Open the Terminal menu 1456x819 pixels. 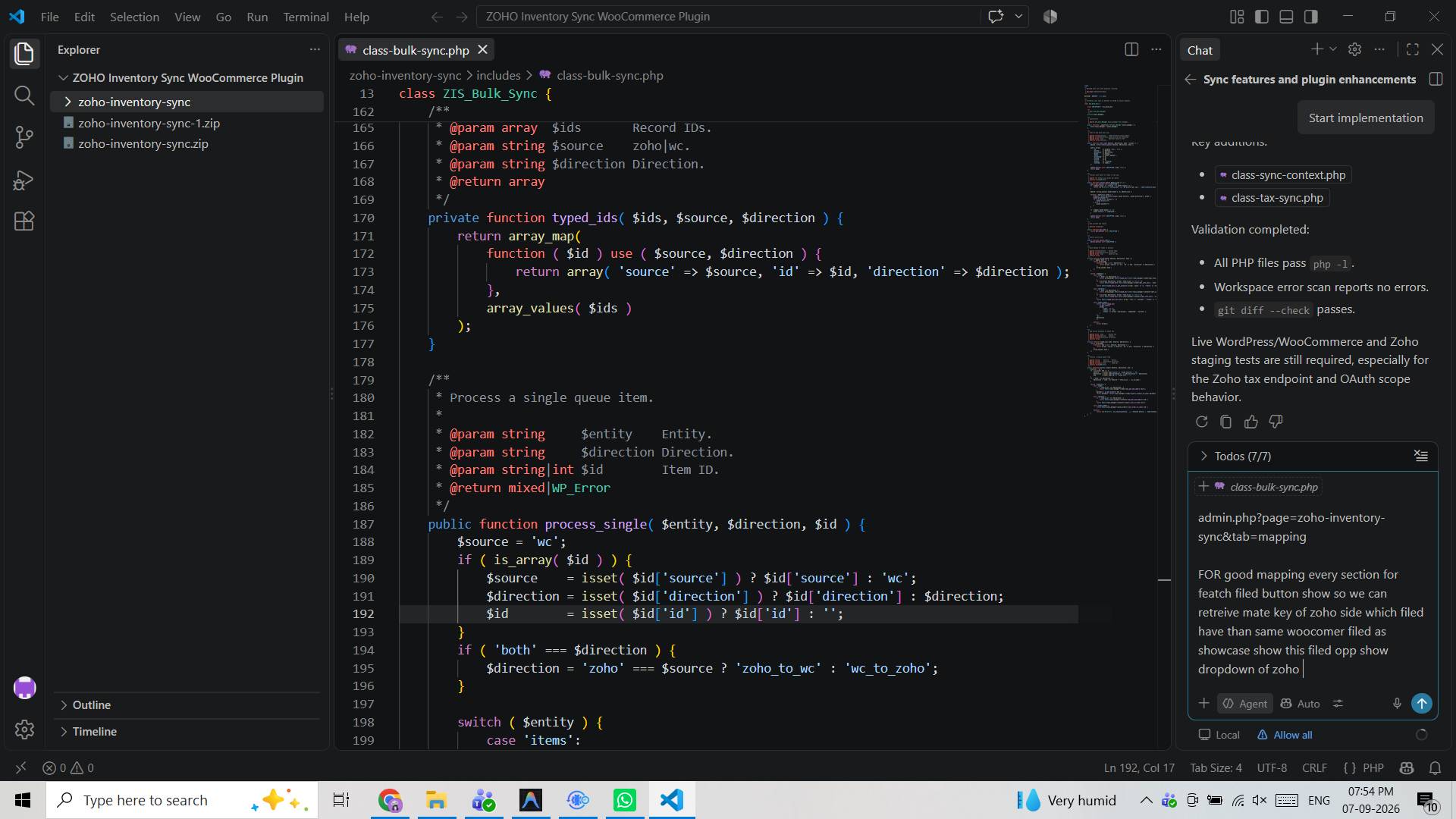coord(306,17)
